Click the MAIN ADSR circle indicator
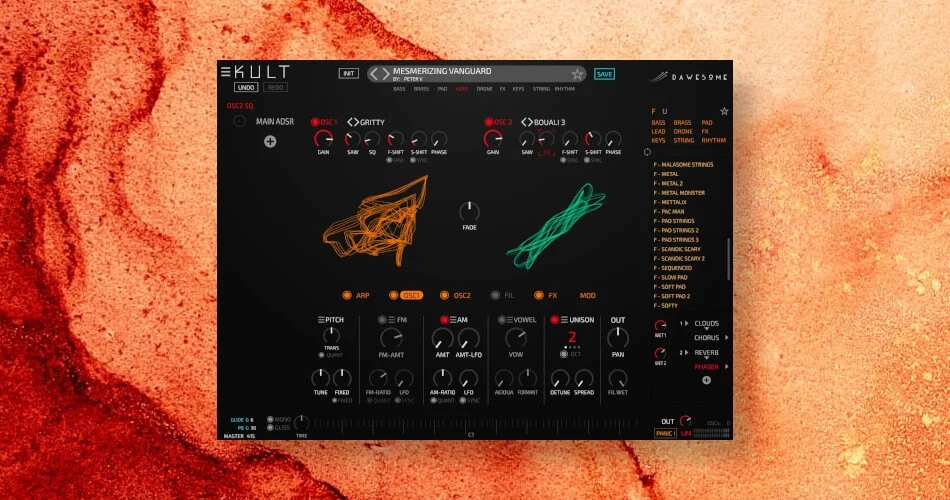The width and height of the screenshot is (950, 500). coord(239,121)
